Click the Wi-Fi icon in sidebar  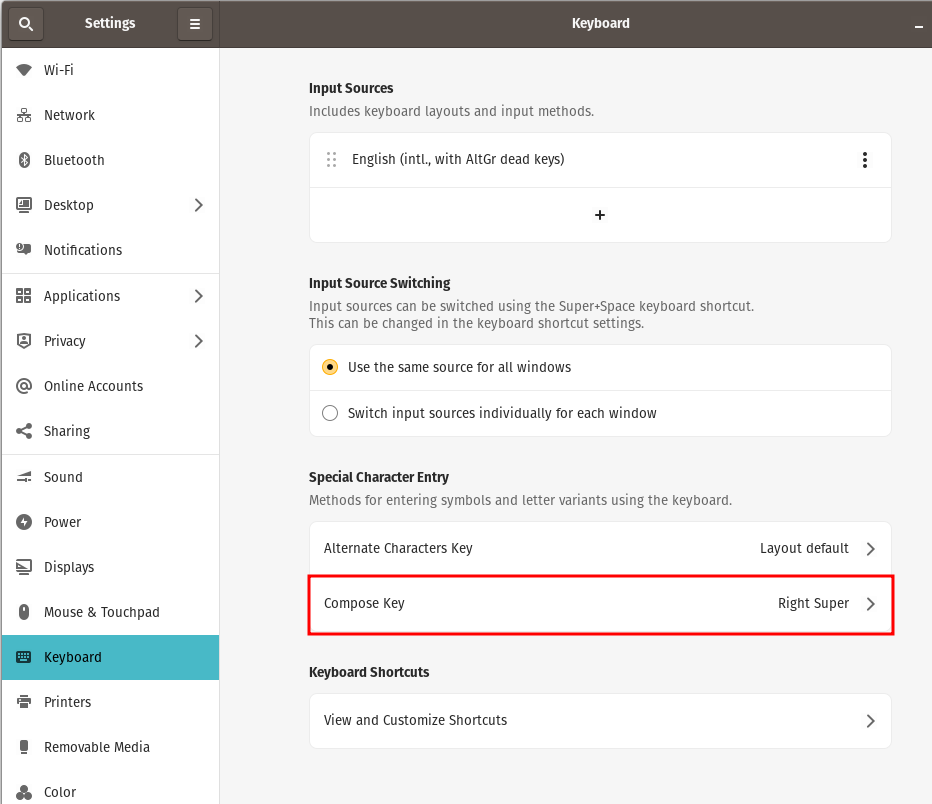click(24, 70)
